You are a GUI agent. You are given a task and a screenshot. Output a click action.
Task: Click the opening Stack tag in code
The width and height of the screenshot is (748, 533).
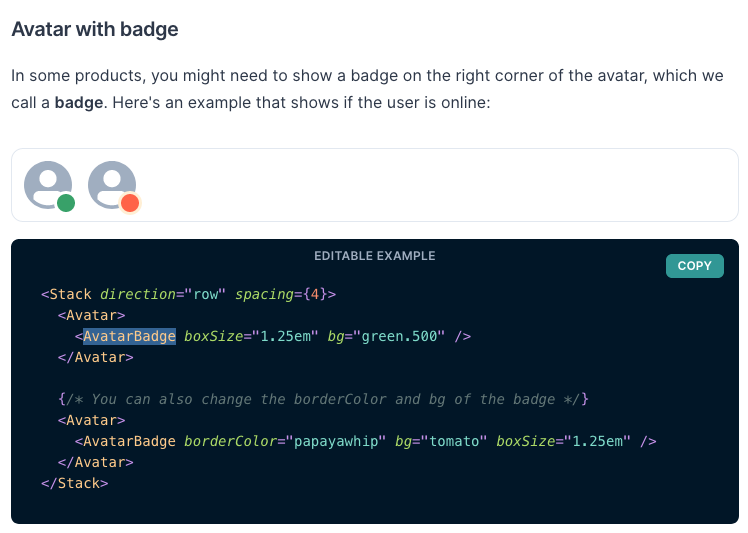[x=70, y=294]
